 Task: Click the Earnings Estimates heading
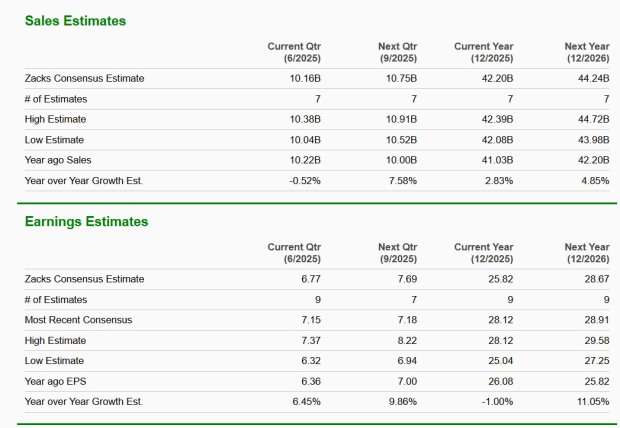pos(86,221)
